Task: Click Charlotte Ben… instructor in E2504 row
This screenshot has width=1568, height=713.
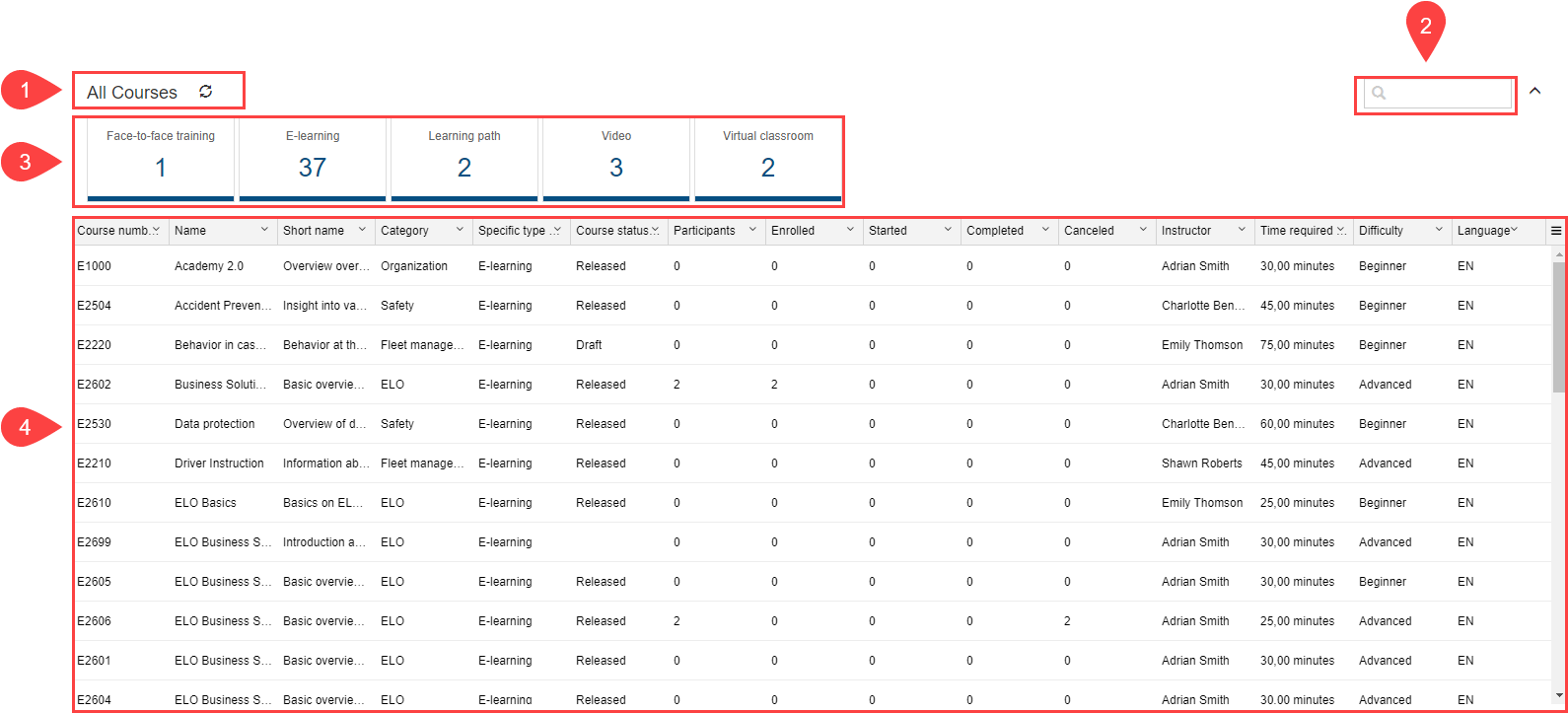Action: point(1204,306)
